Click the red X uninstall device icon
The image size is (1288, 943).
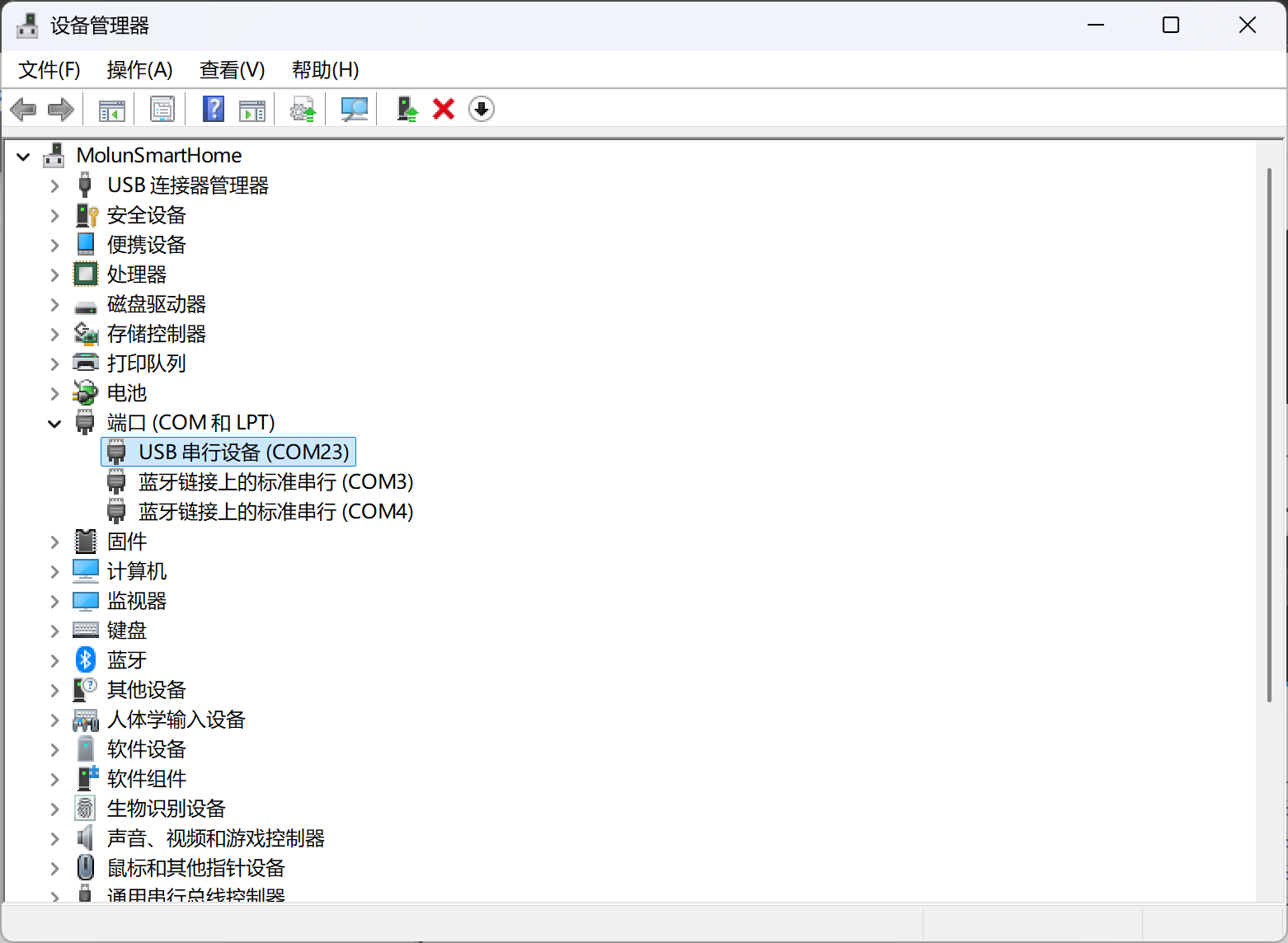point(444,109)
